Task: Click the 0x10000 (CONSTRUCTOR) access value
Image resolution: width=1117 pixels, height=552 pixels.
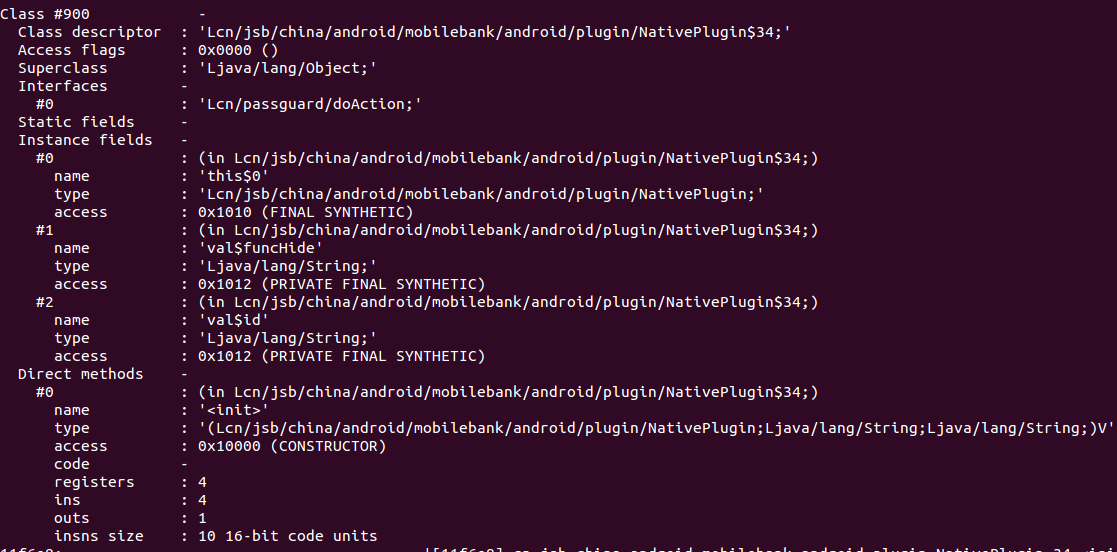Action: pyautogui.click(x=292, y=446)
